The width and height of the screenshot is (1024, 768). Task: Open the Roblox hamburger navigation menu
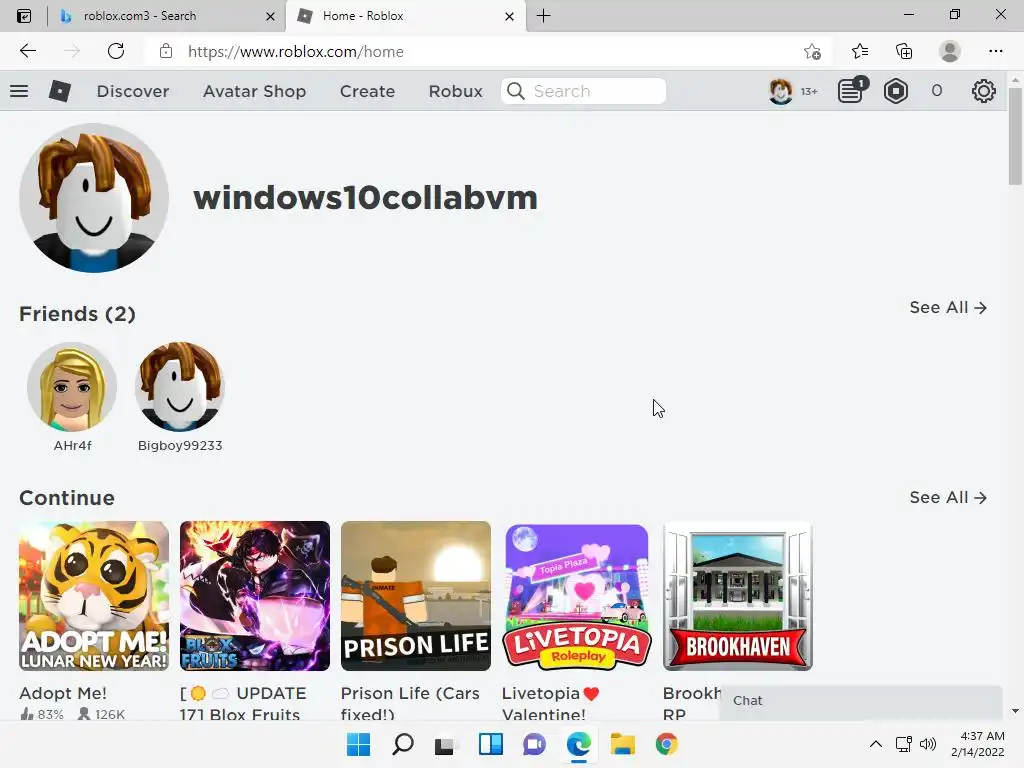[19, 91]
